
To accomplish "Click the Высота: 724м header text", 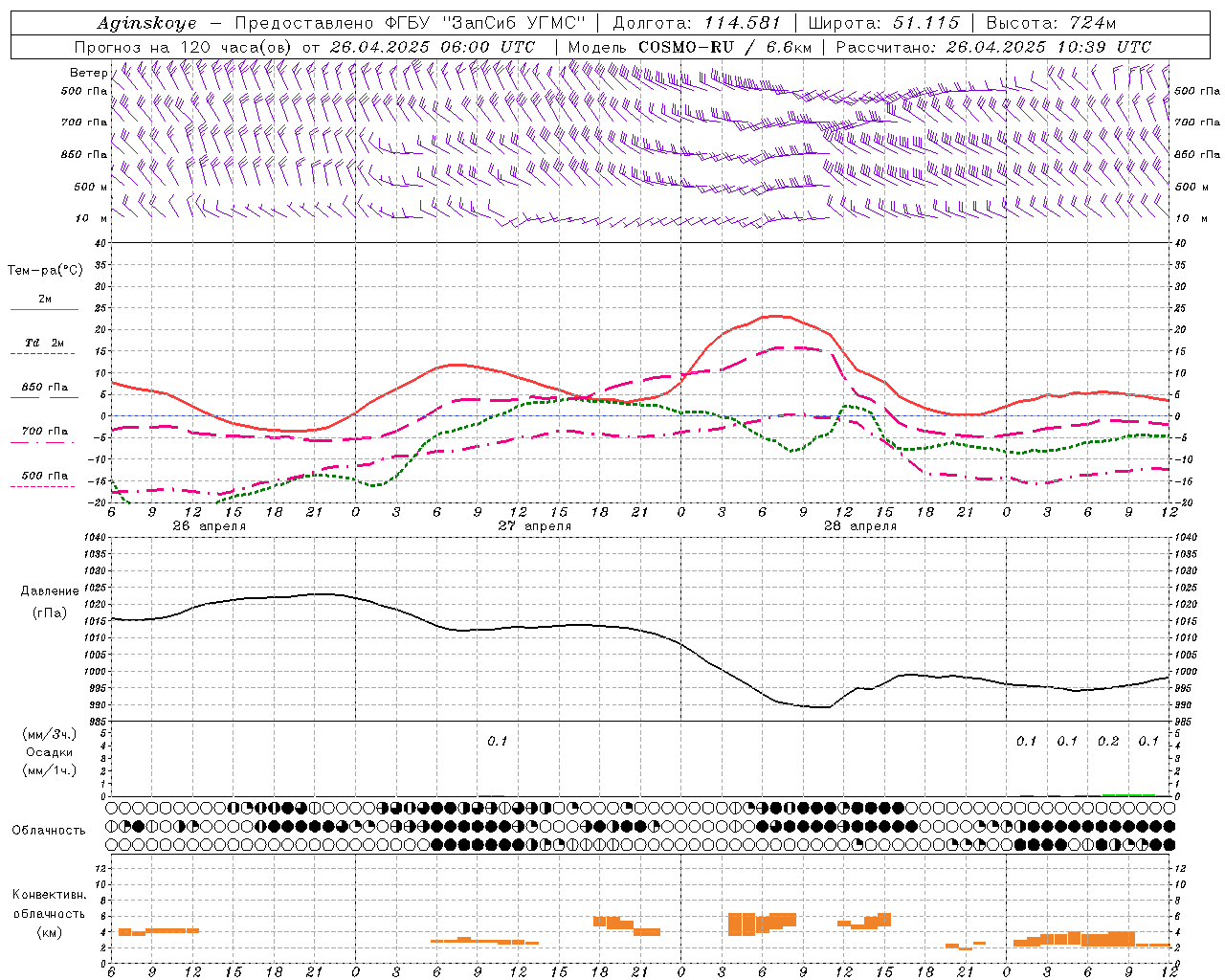I will [1051, 23].
